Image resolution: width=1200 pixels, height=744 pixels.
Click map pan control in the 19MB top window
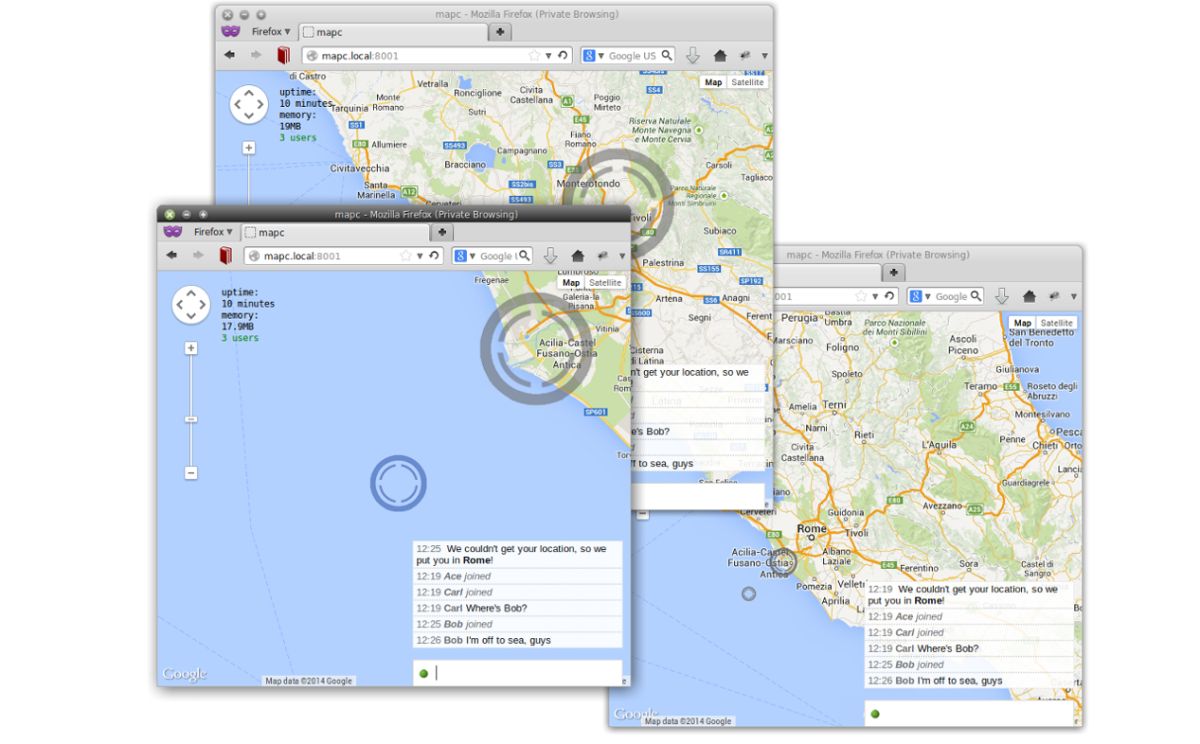[x=249, y=104]
